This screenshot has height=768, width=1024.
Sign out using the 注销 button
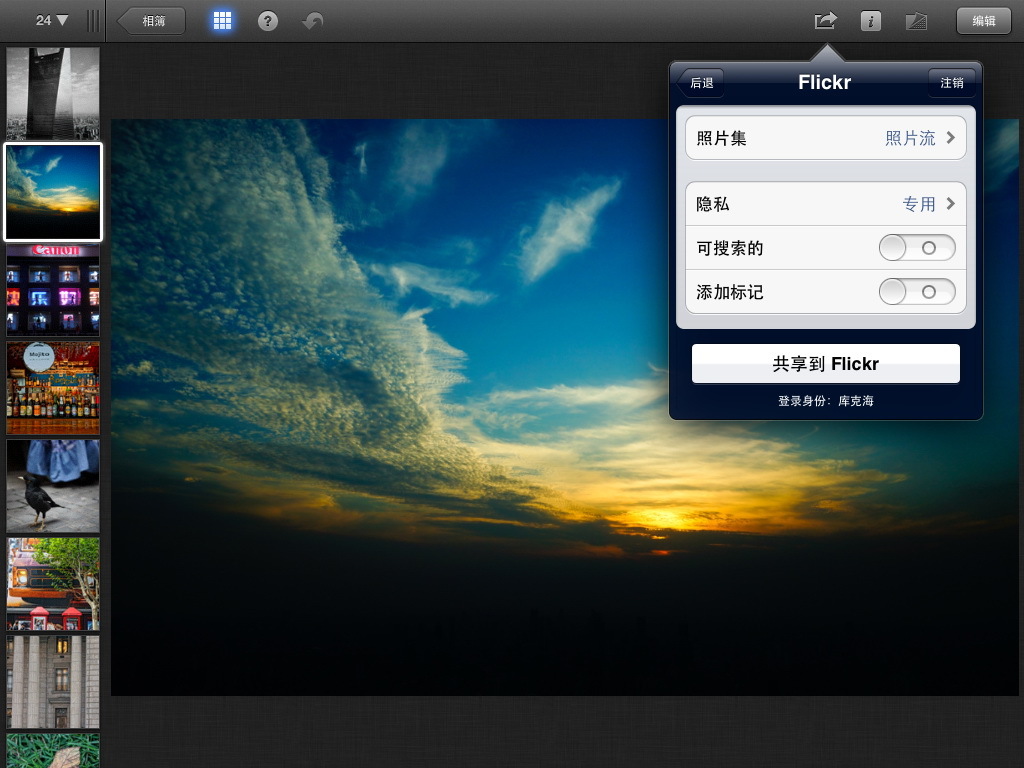tap(950, 83)
